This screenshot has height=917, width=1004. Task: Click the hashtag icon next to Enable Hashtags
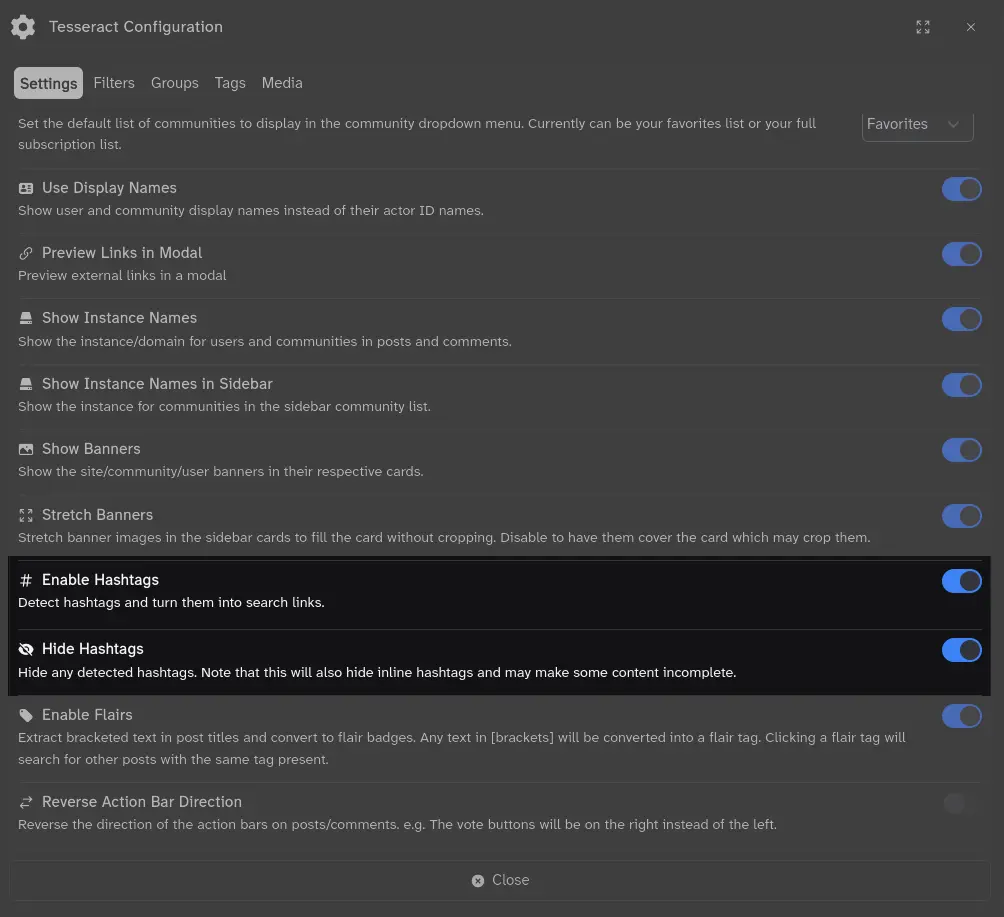click(x=26, y=580)
